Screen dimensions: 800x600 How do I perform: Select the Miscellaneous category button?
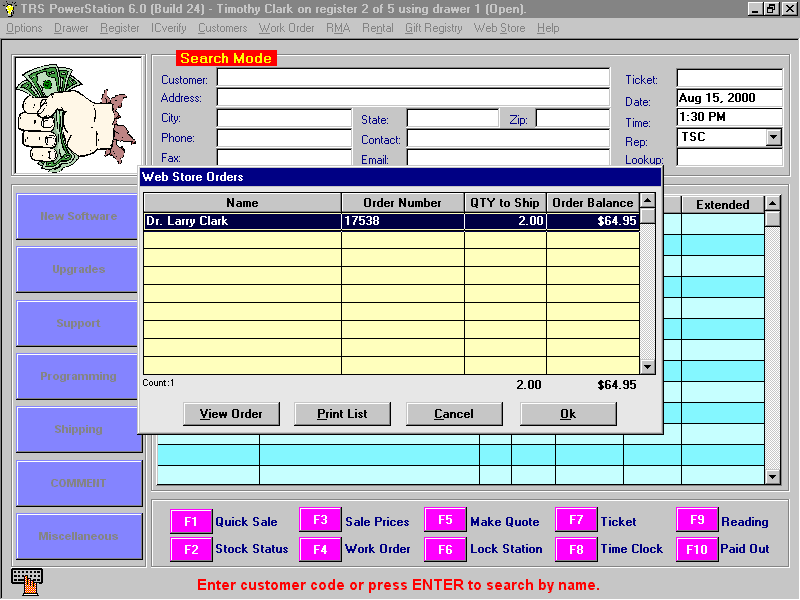click(x=79, y=536)
